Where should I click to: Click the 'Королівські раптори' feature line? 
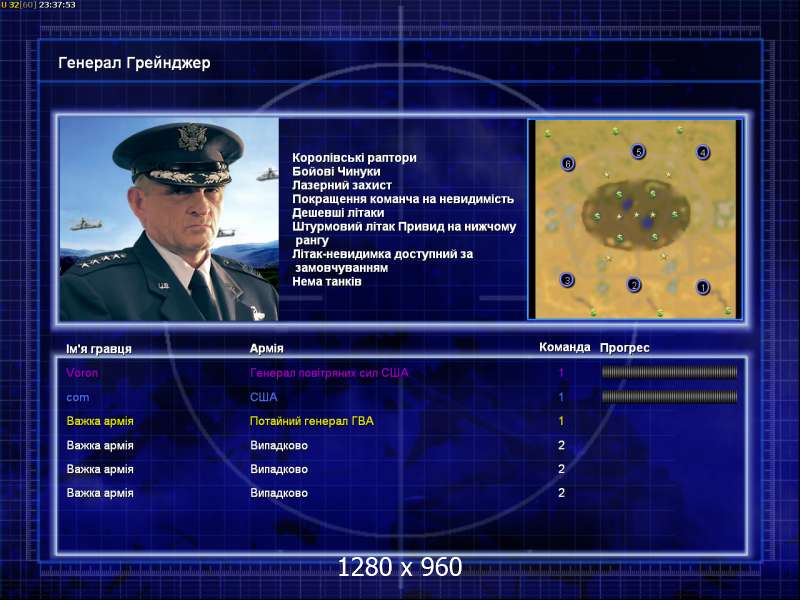click(x=355, y=158)
